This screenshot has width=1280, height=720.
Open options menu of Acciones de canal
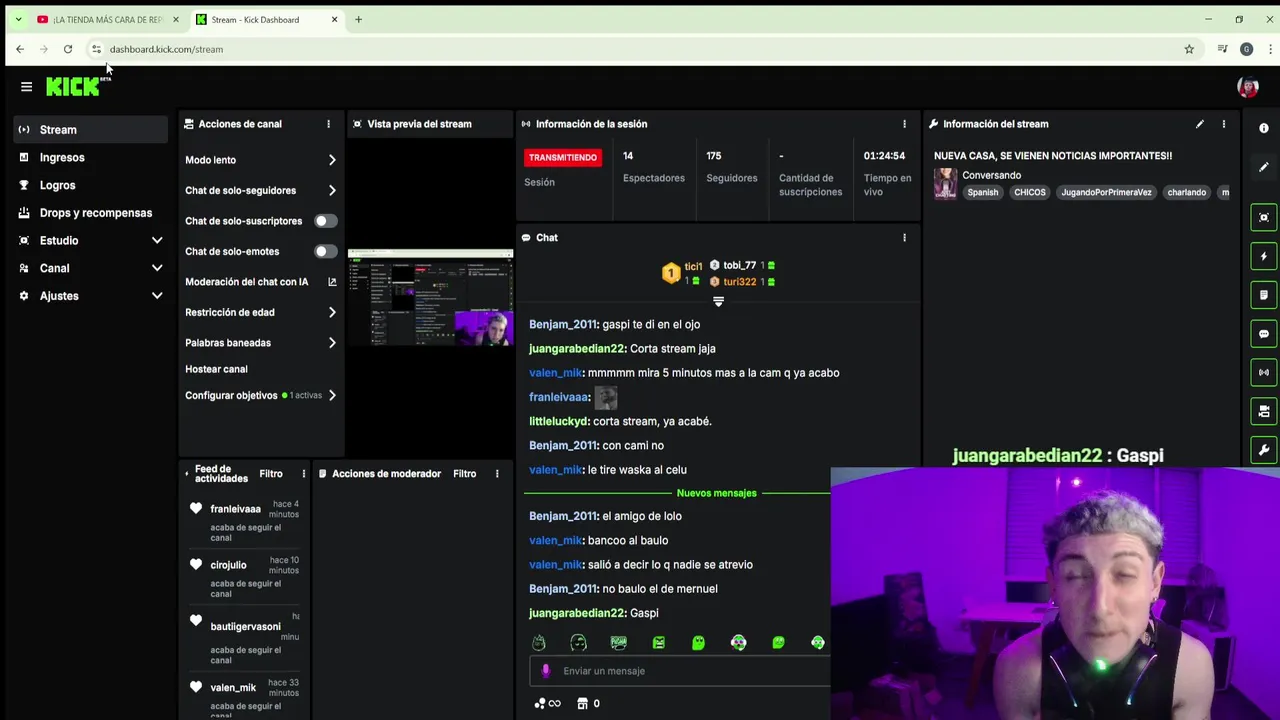click(x=328, y=124)
